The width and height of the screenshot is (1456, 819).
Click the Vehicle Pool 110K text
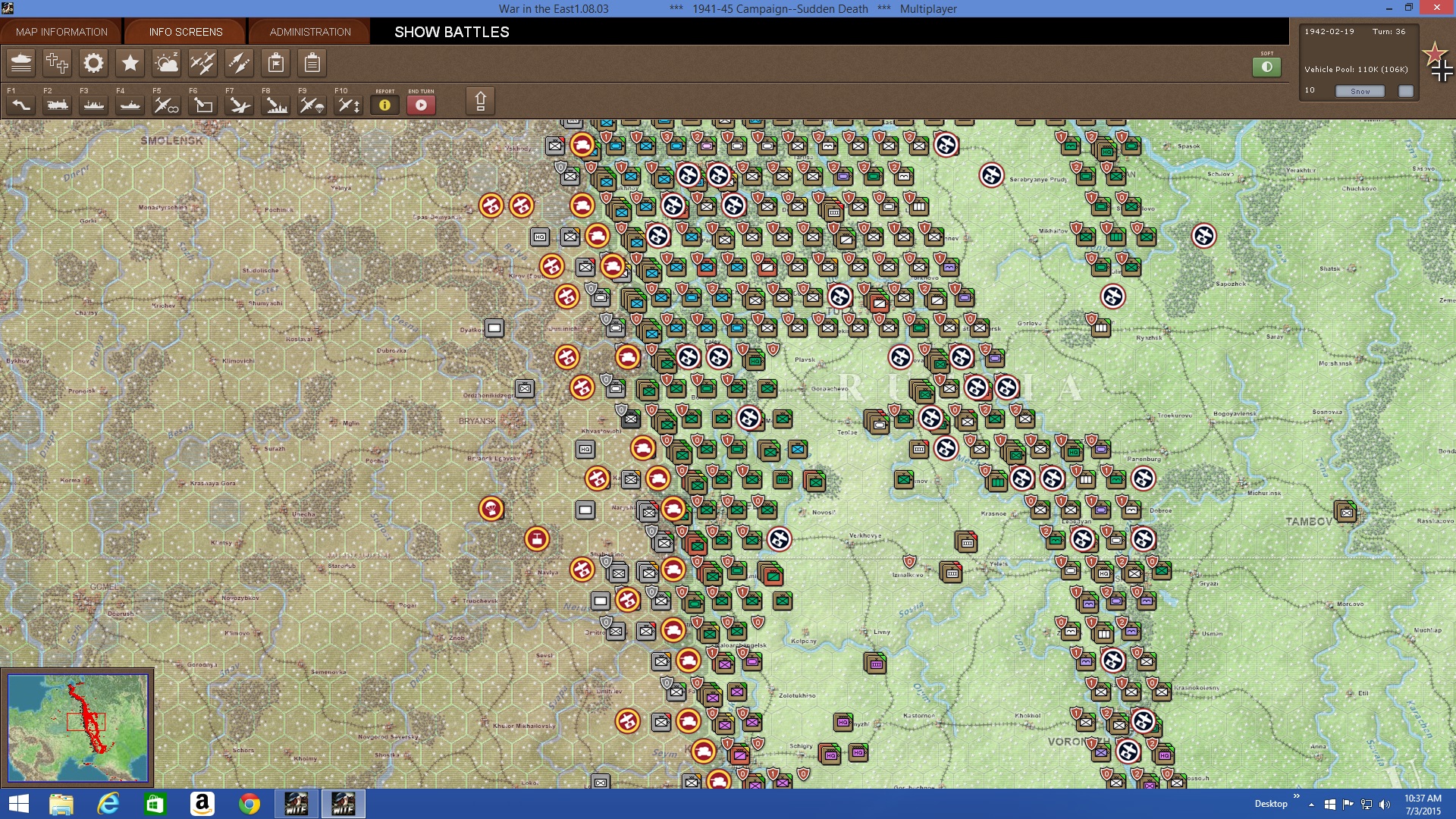pyautogui.click(x=1356, y=69)
